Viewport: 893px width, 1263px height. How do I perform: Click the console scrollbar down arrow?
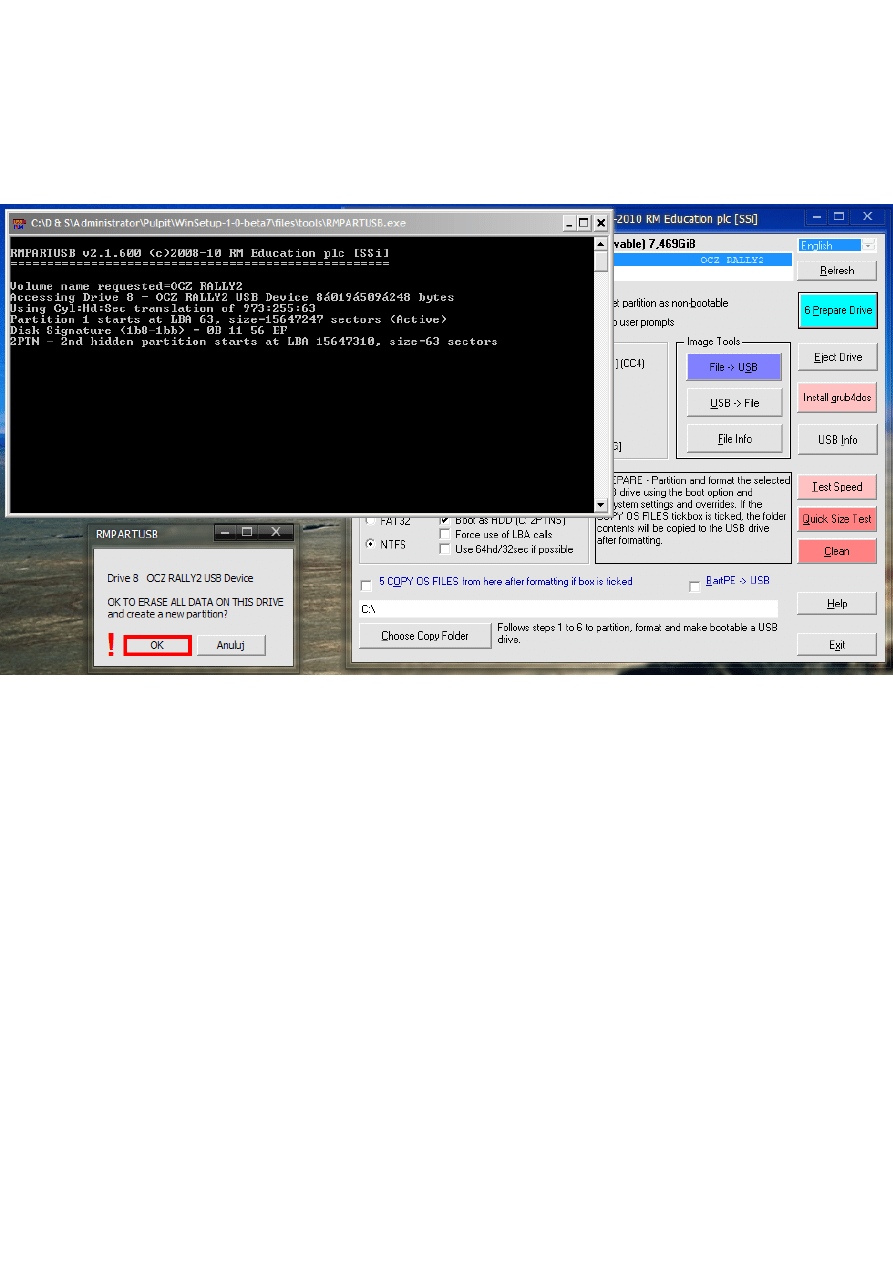[x=601, y=506]
